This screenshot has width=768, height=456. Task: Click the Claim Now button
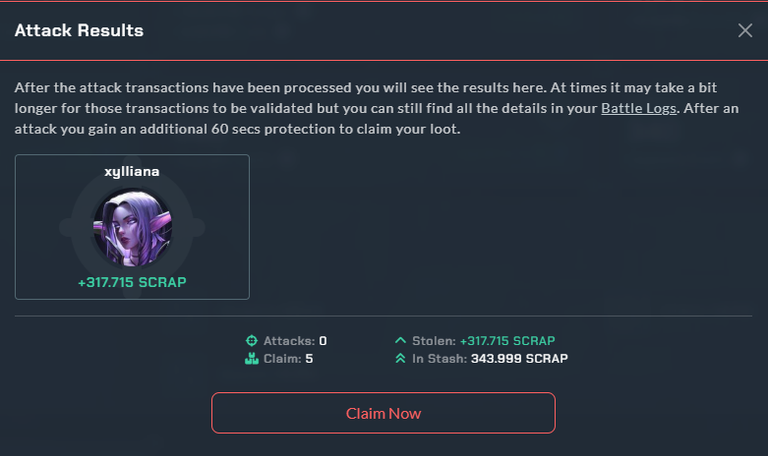tap(383, 413)
